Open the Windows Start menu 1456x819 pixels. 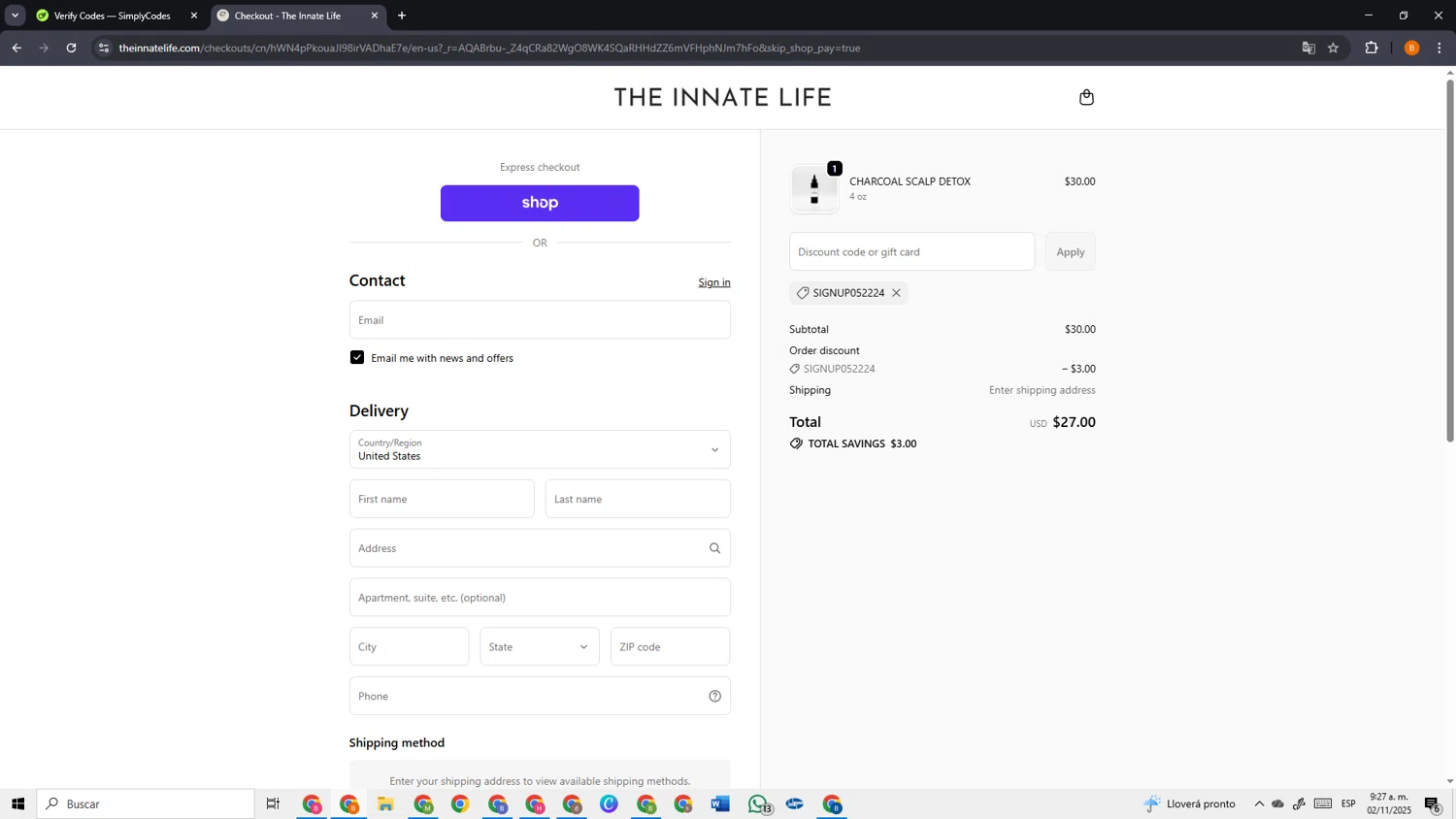pos(17,803)
